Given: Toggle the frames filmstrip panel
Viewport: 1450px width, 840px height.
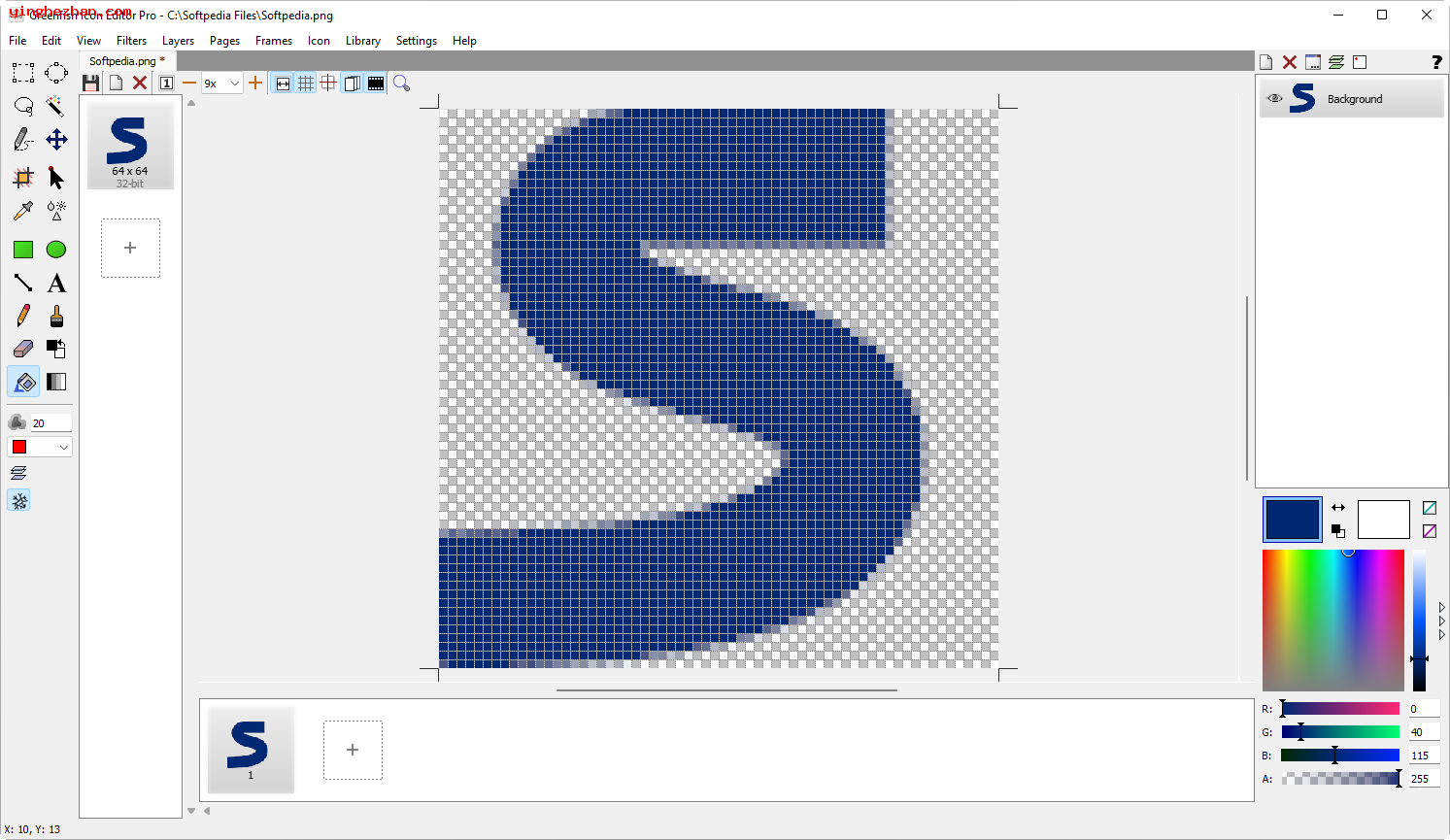Looking at the screenshot, I should 376,84.
